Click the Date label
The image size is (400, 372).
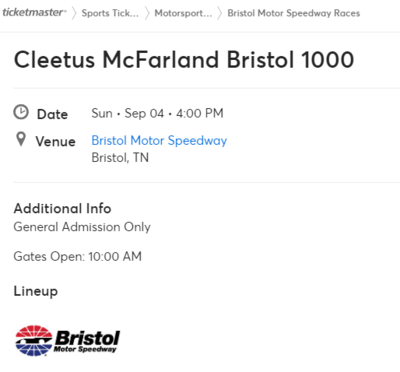52,114
